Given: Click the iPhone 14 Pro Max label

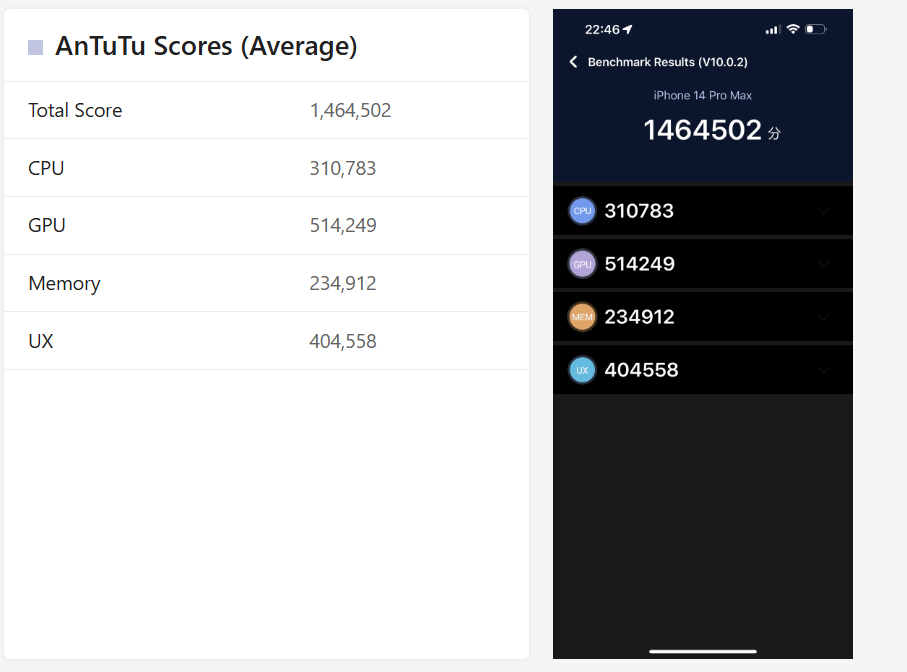Looking at the screenshot, I should point(703,95).
